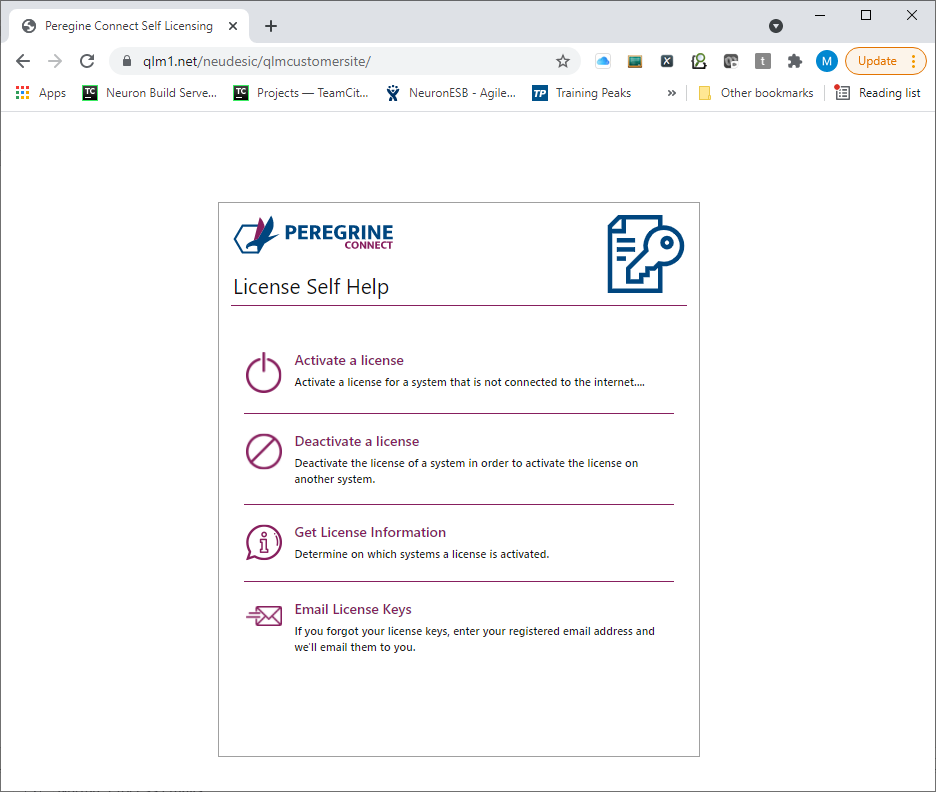
Task: Click the Deactivate a license link
Action: (356, 442)
